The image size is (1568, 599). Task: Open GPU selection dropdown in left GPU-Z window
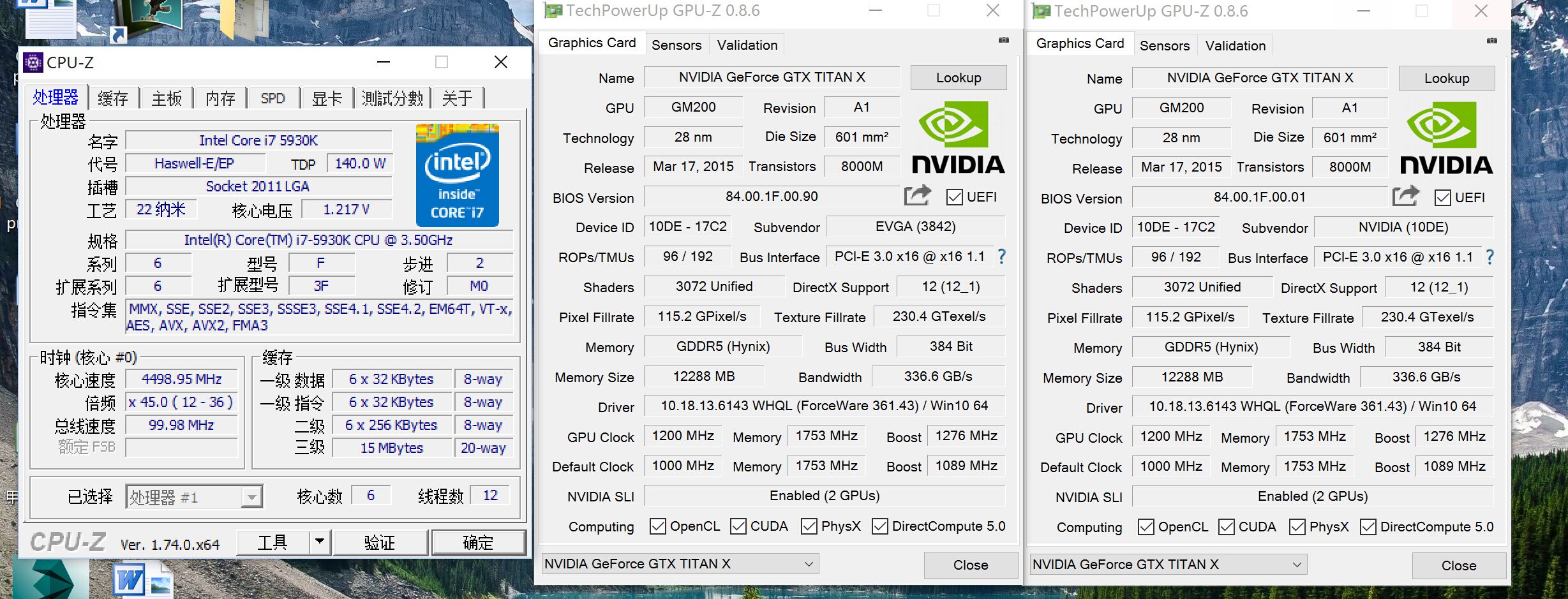coord(680,564)
